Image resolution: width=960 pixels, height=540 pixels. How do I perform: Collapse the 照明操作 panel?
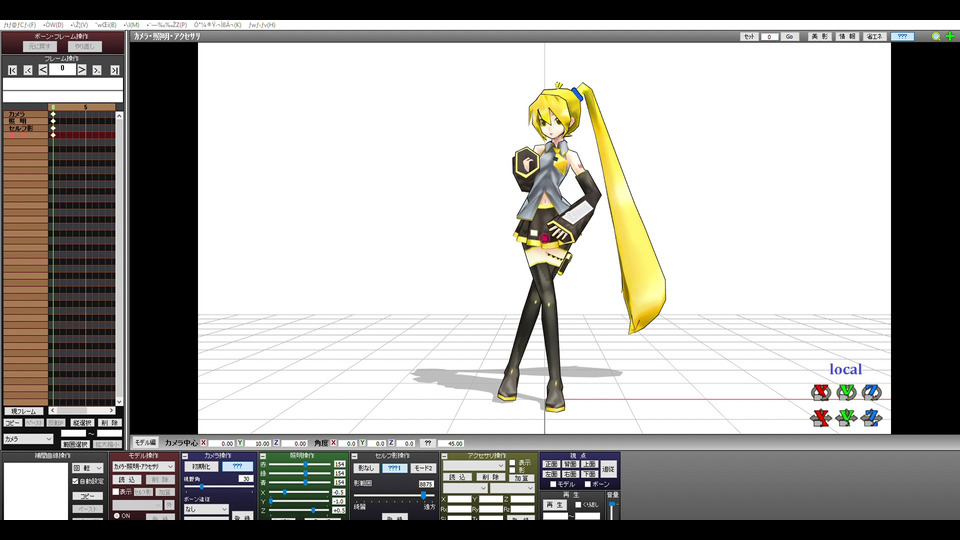coord(263,456)
